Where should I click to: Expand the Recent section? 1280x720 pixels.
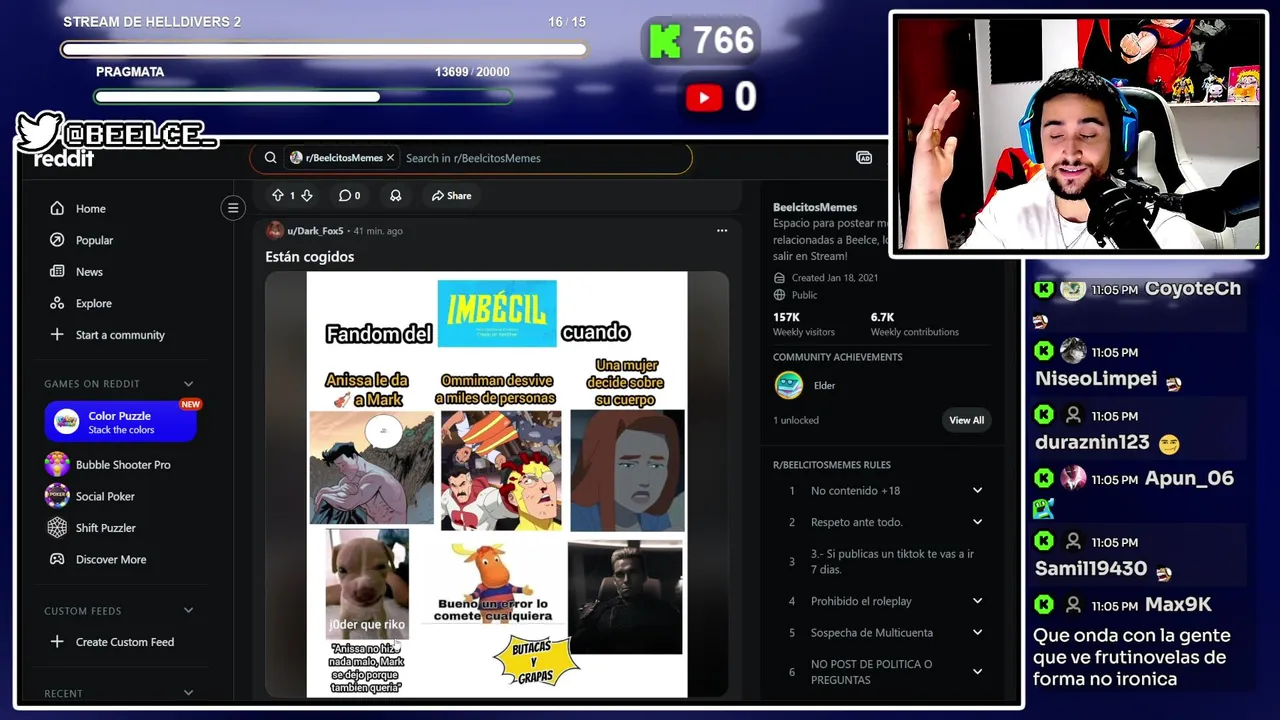click(188, 693)
